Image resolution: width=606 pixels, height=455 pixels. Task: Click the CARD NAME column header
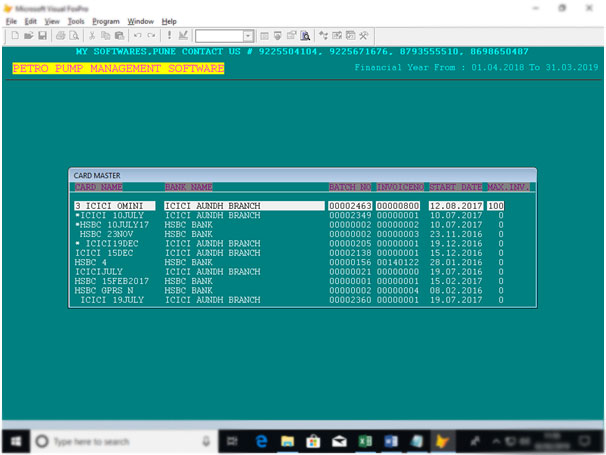point(99,187)
